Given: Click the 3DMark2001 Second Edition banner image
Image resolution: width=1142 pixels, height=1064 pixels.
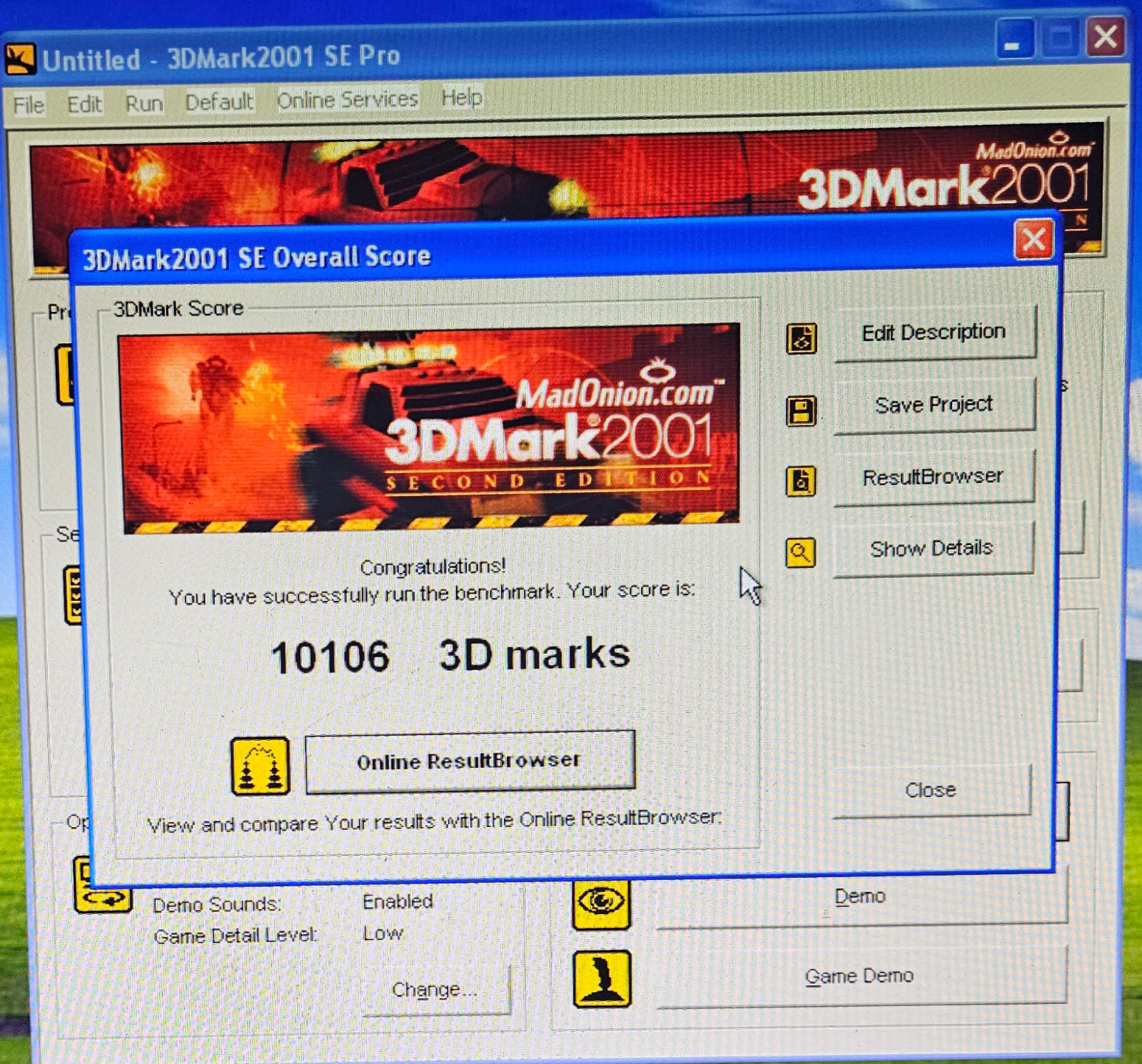Looking at the screenshot, I should click(430, 429).
